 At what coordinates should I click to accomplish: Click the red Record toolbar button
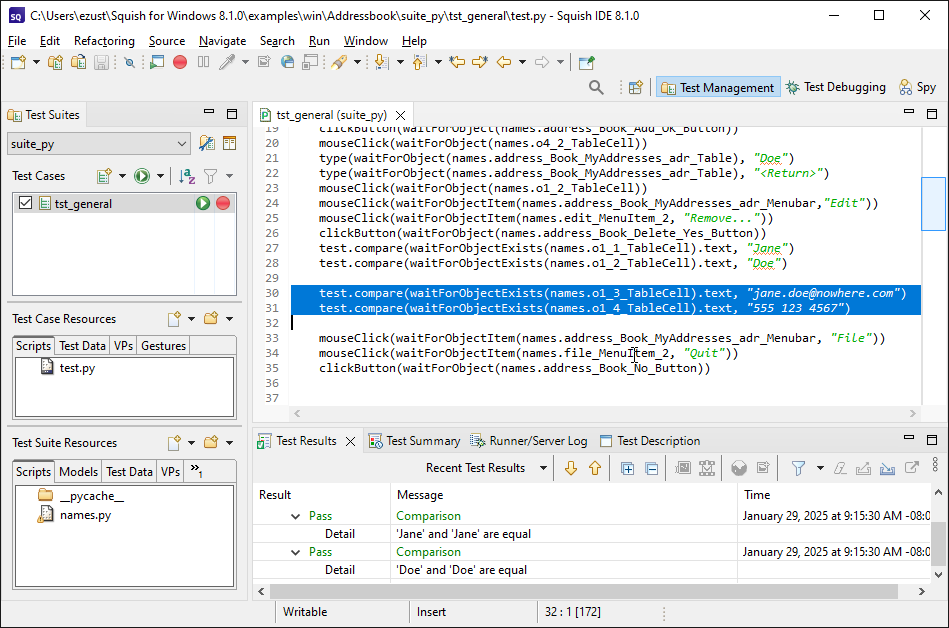(x=180, y=62)
